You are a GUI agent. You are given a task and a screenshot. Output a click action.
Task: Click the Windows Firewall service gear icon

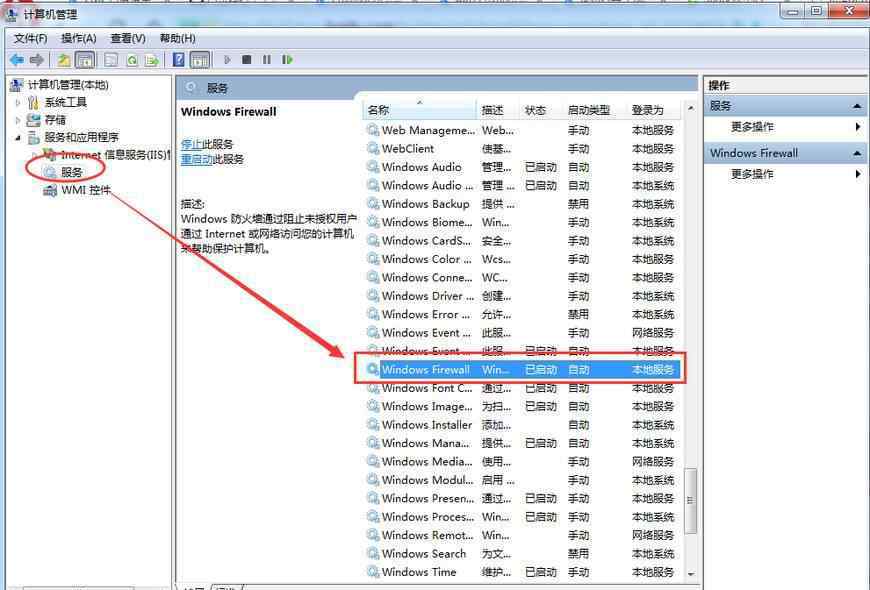(x=373, y=369)
